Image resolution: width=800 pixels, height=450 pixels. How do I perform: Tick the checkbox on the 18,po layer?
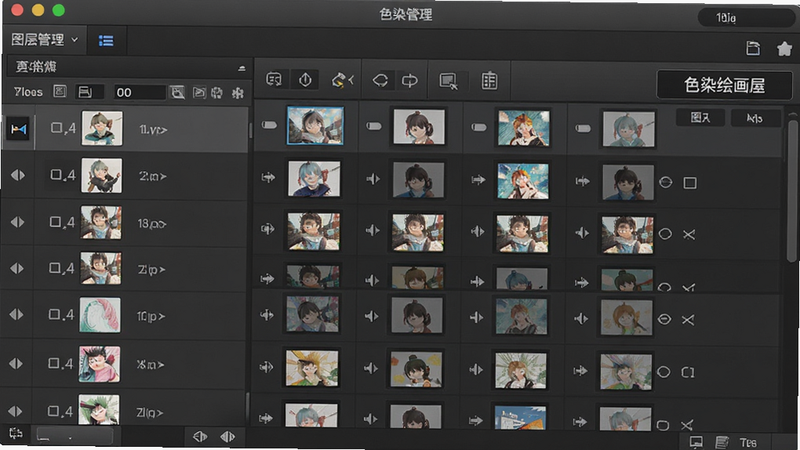pos(55,221)
